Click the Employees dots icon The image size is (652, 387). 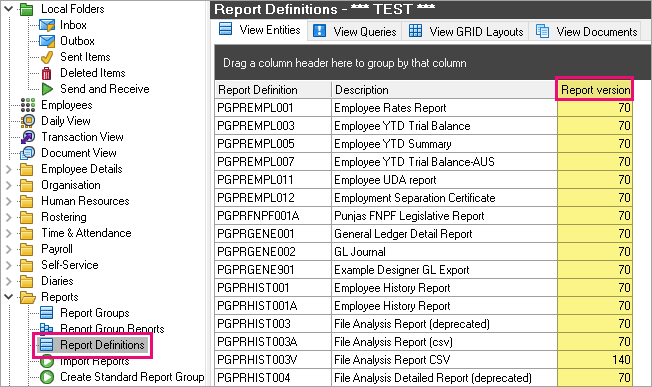pos(27,105)
